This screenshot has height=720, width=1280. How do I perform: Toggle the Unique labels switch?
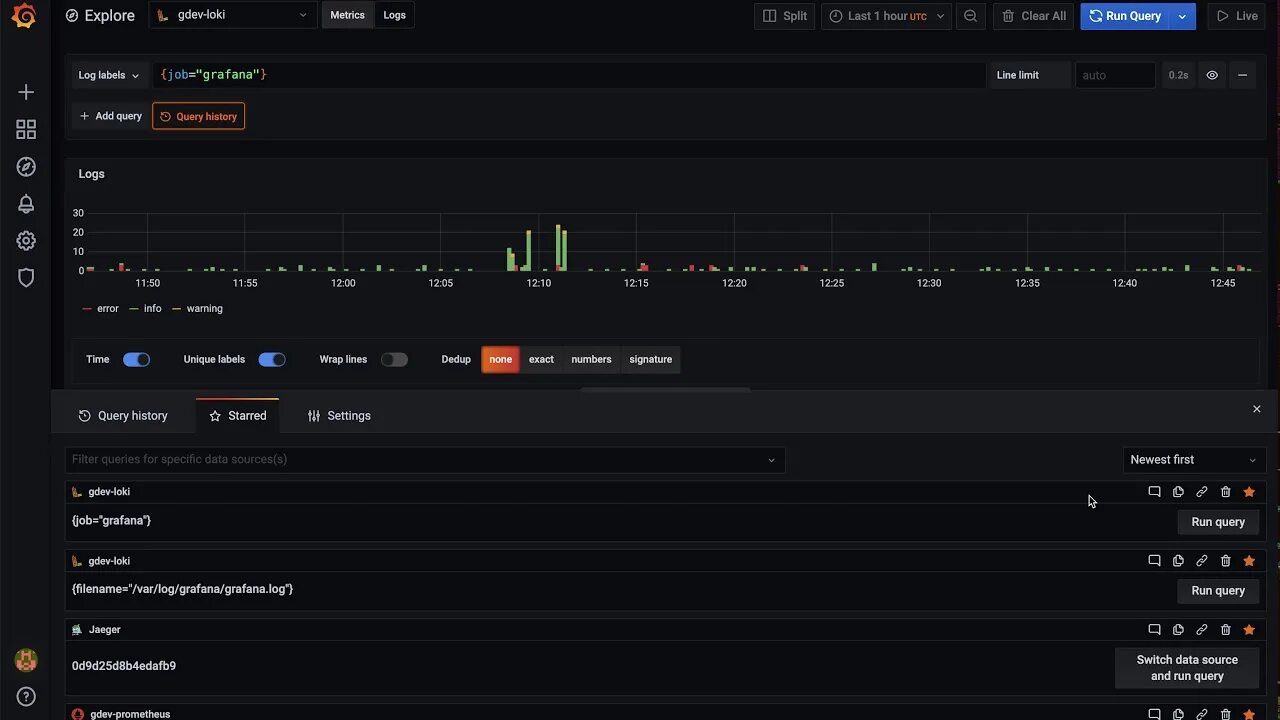click(272, 359)
